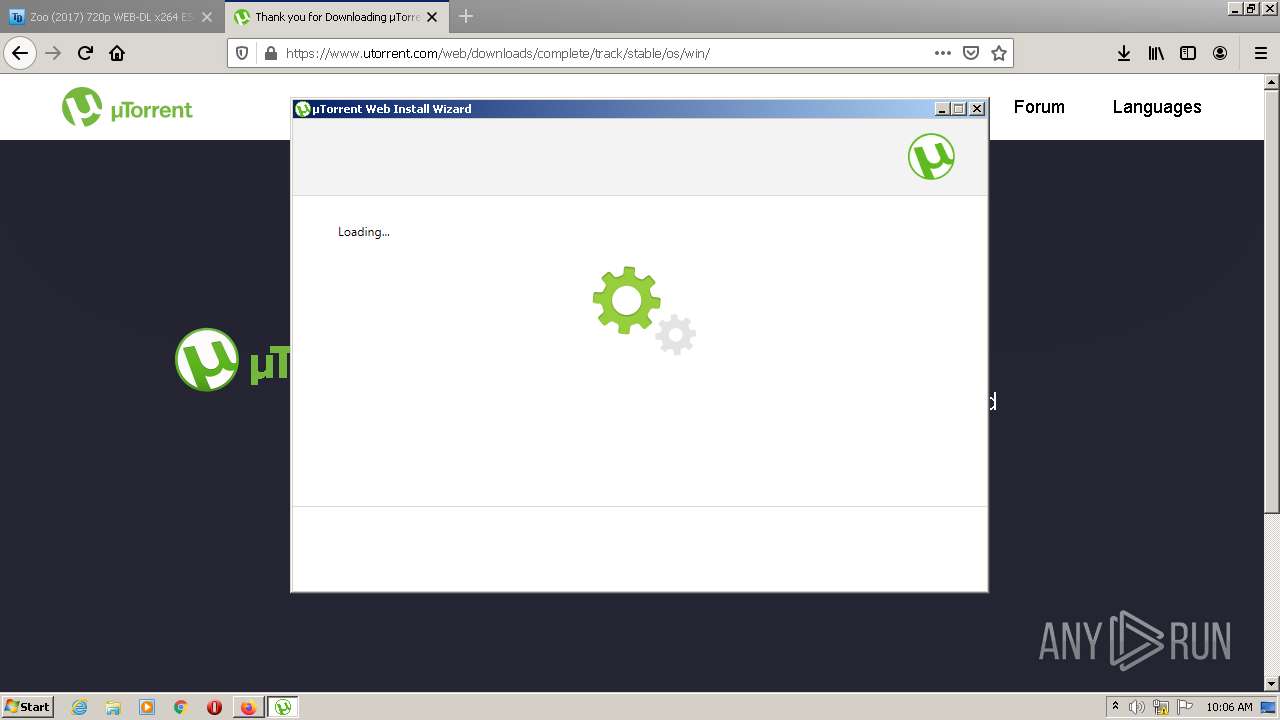
Task: Minimize the µTorrent Web Install Wizard
Action: click(942, 109)
